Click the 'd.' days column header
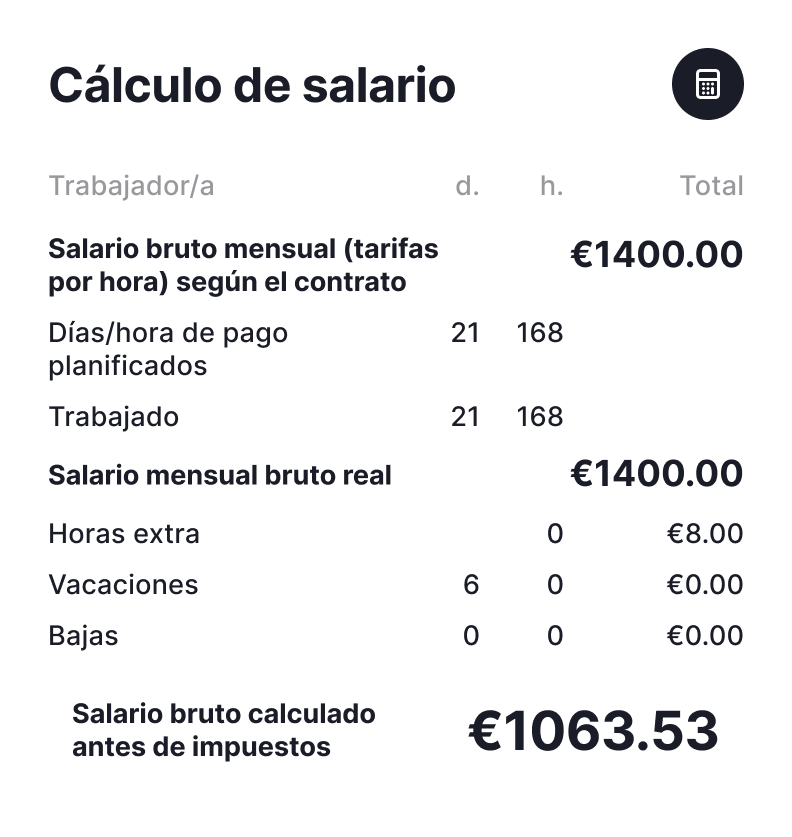792x837 pixels. click(x=467, y=186)
